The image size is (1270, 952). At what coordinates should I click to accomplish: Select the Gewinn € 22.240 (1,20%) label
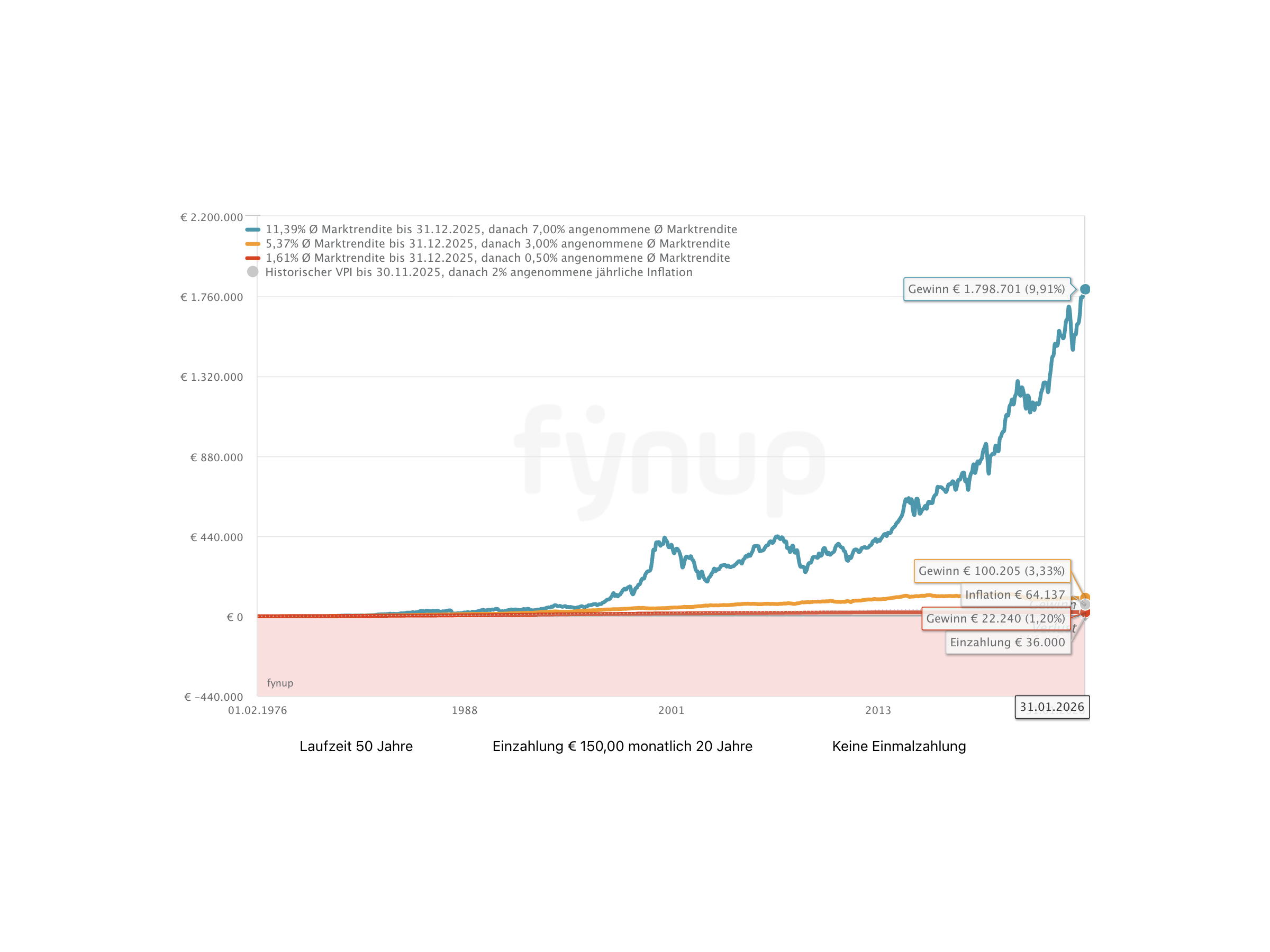click(x=995, y=619)
